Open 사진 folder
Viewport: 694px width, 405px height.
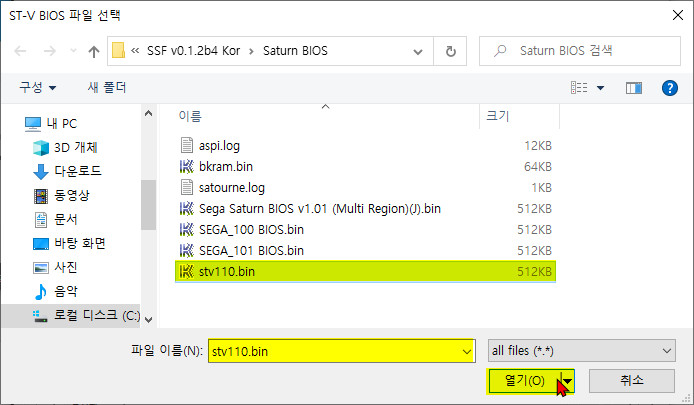[55, 267]
